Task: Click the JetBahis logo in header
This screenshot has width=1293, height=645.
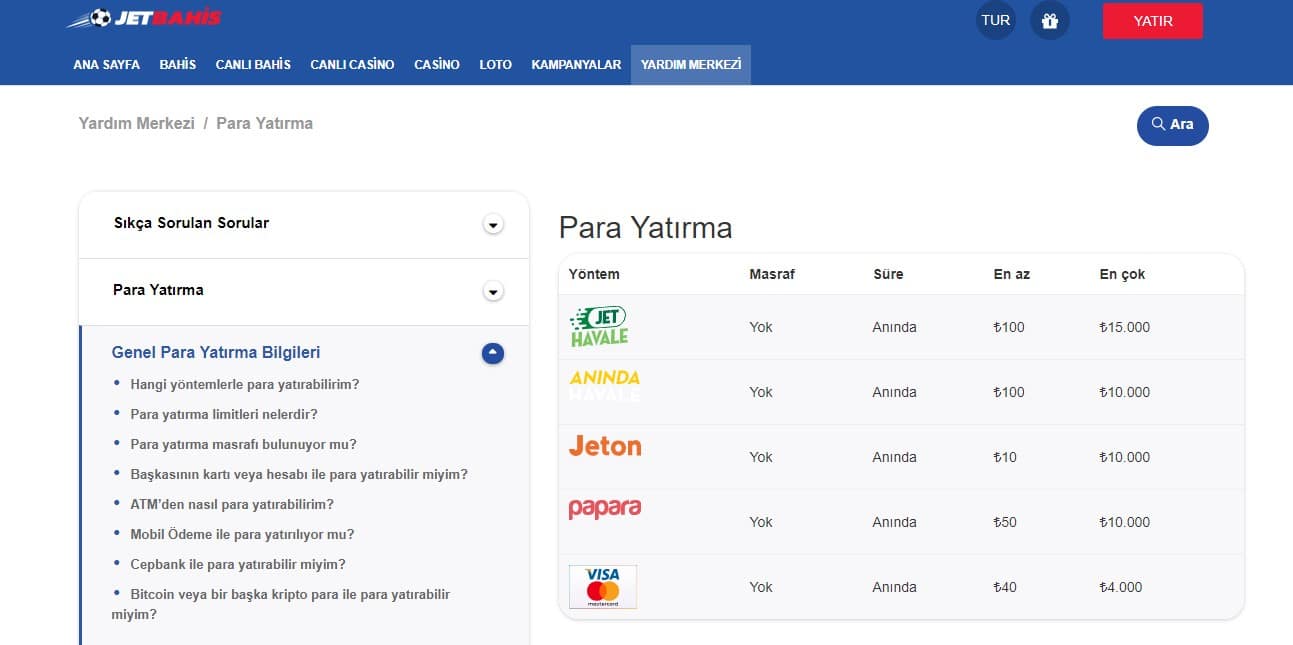Action: [144, 18]
